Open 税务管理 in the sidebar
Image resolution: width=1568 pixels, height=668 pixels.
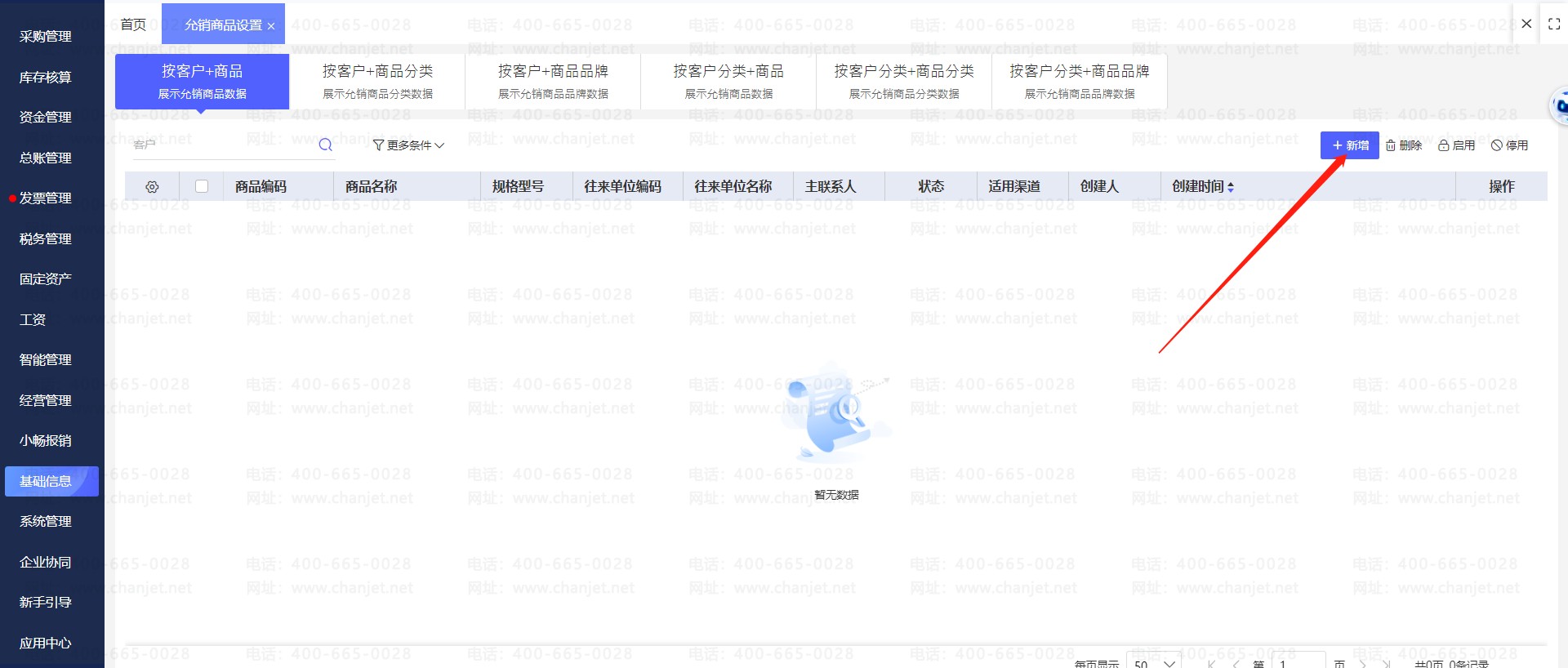click(x=46, y=238)
